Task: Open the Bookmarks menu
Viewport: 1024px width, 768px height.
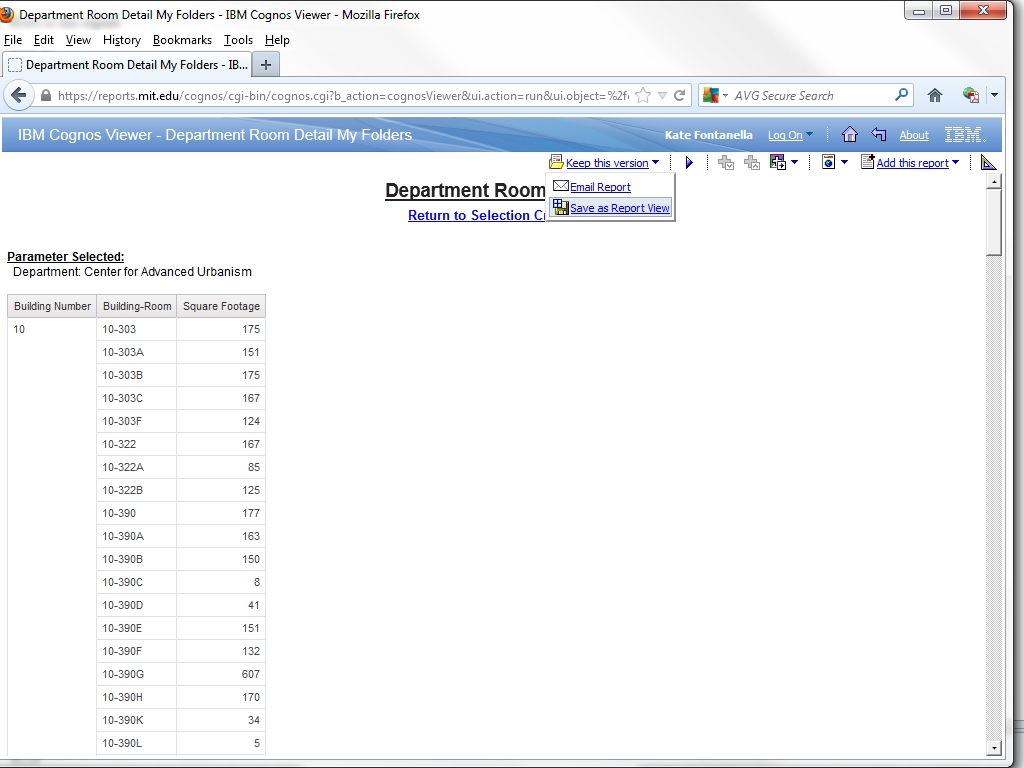Action: pyautogui.click(x=182, y=40)
